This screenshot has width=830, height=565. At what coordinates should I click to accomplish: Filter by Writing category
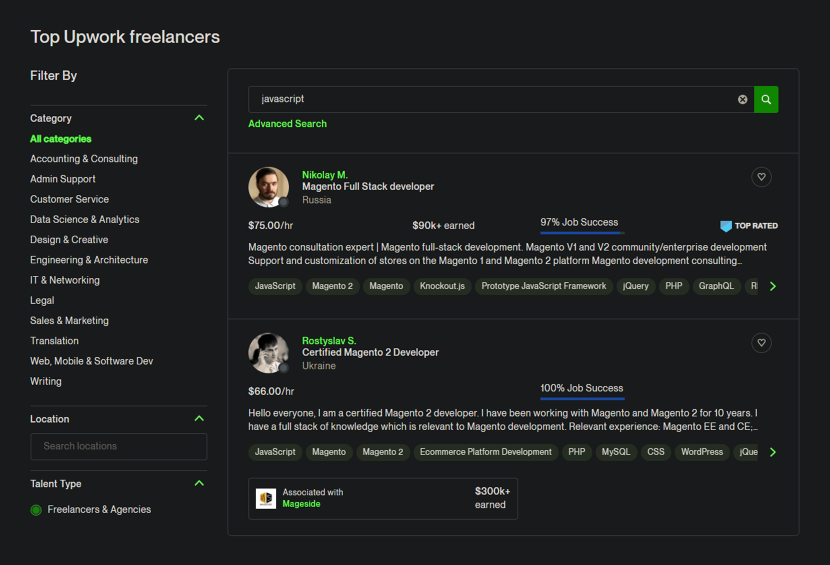click(x=46, y=381)
